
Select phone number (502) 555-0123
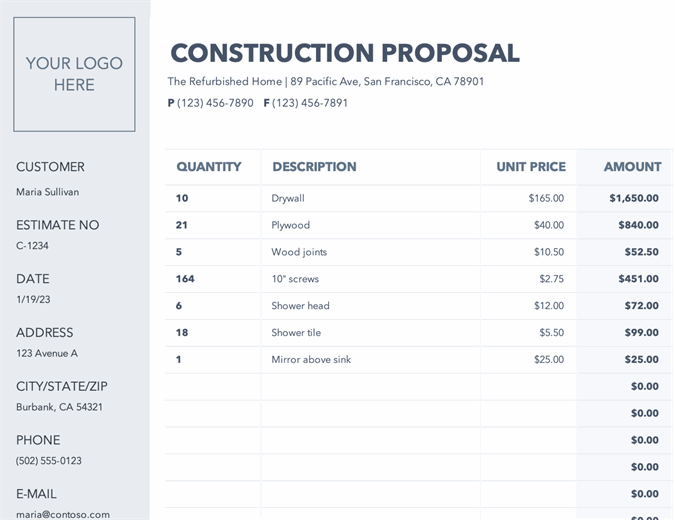(49, 461)
